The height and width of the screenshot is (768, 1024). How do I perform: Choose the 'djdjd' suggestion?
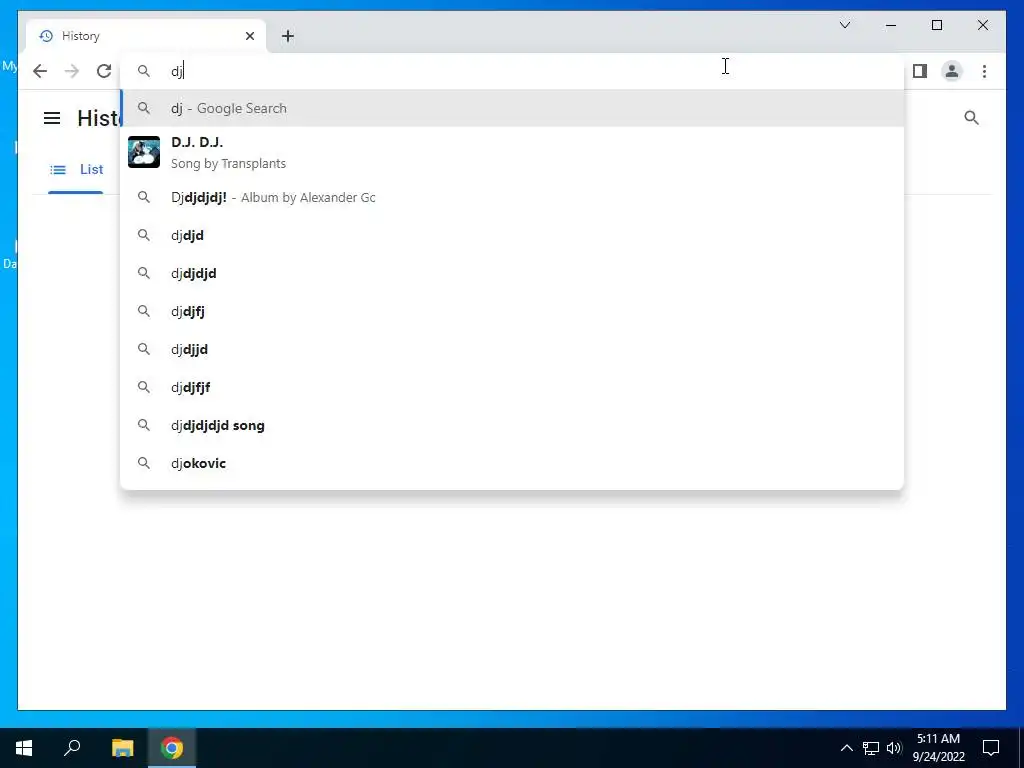coord(512,235)
